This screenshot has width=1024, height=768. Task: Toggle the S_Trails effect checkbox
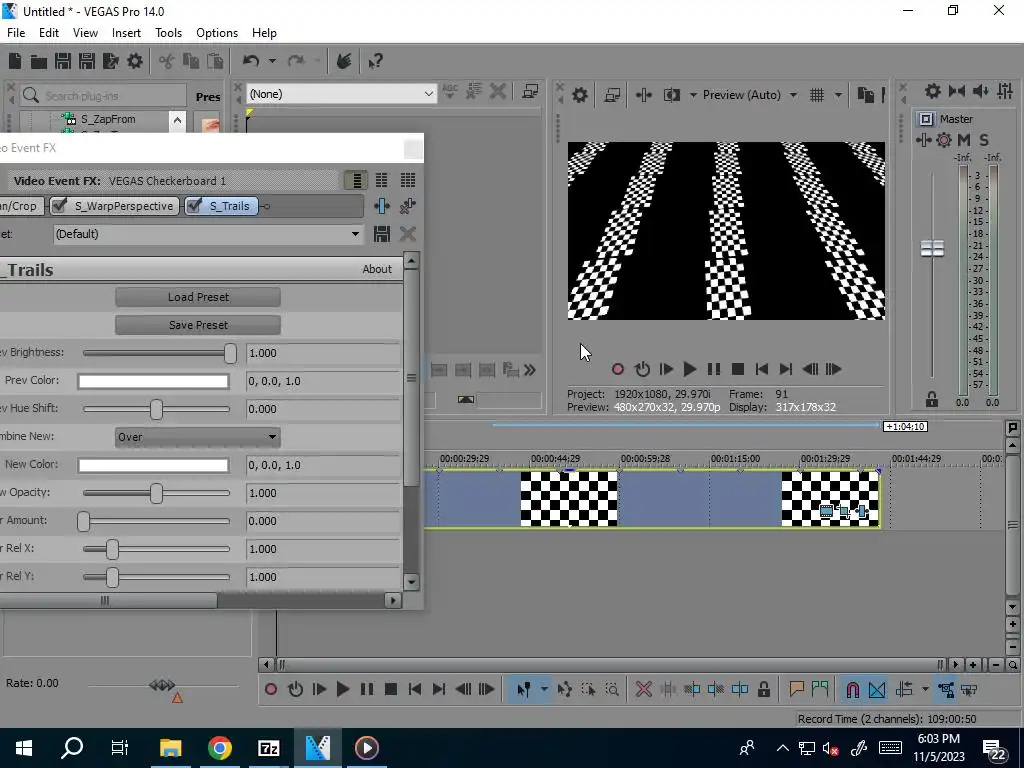[x=194, y=206]
